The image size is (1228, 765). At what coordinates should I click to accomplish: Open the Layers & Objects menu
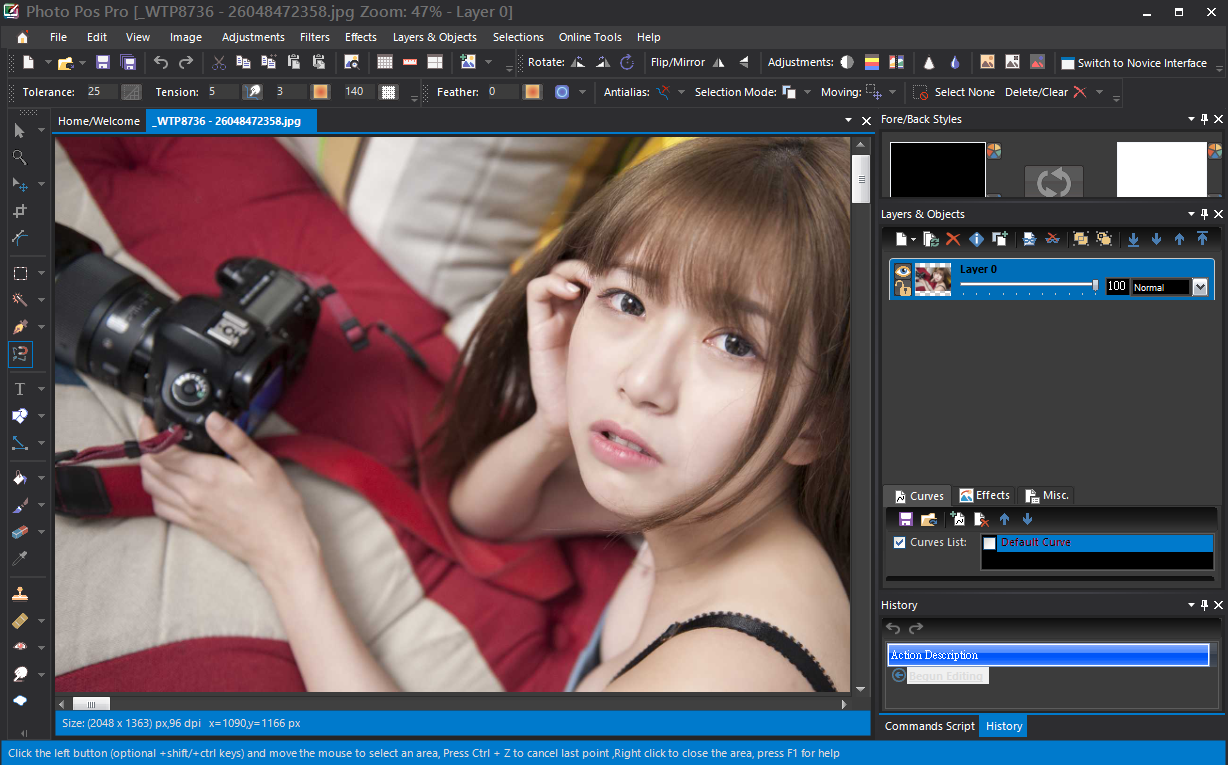pyautogui.click(x=435, y=37)
